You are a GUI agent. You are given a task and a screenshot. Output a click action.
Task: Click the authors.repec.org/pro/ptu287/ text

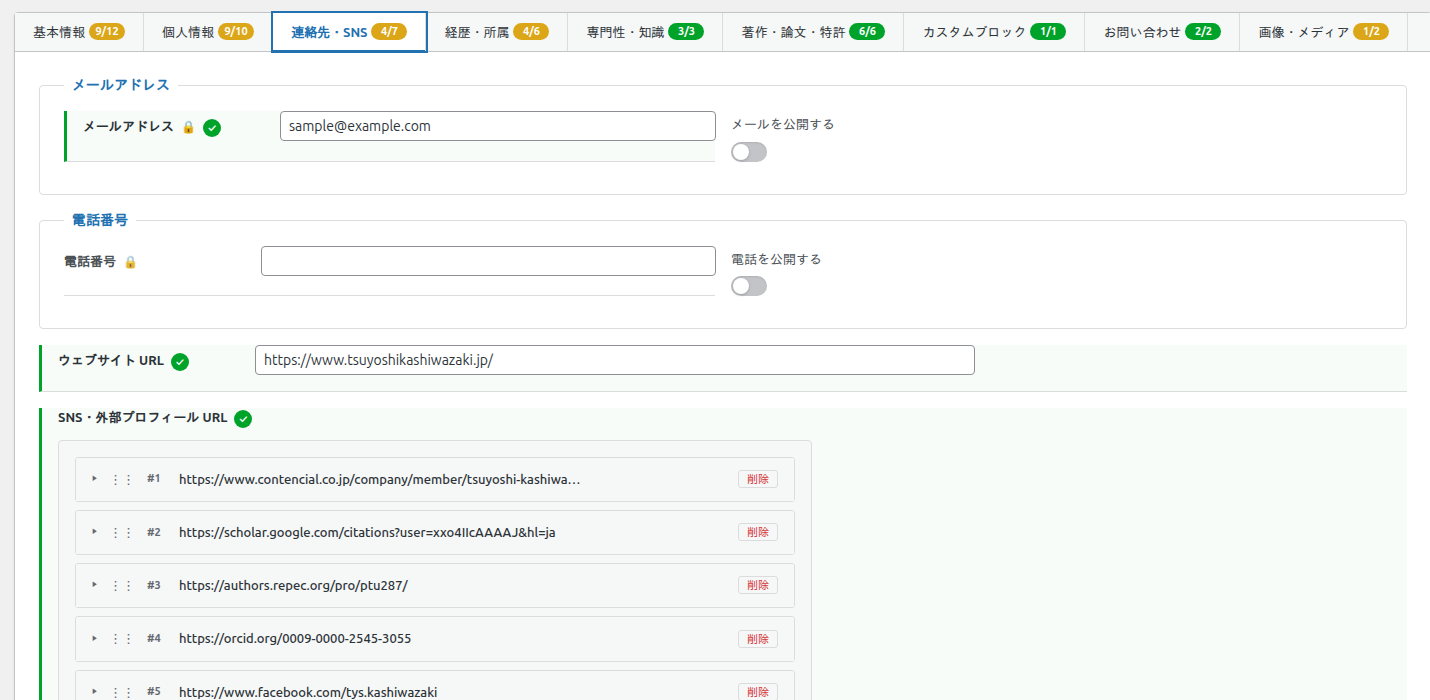pyautogui.click(x=293, y=585)
